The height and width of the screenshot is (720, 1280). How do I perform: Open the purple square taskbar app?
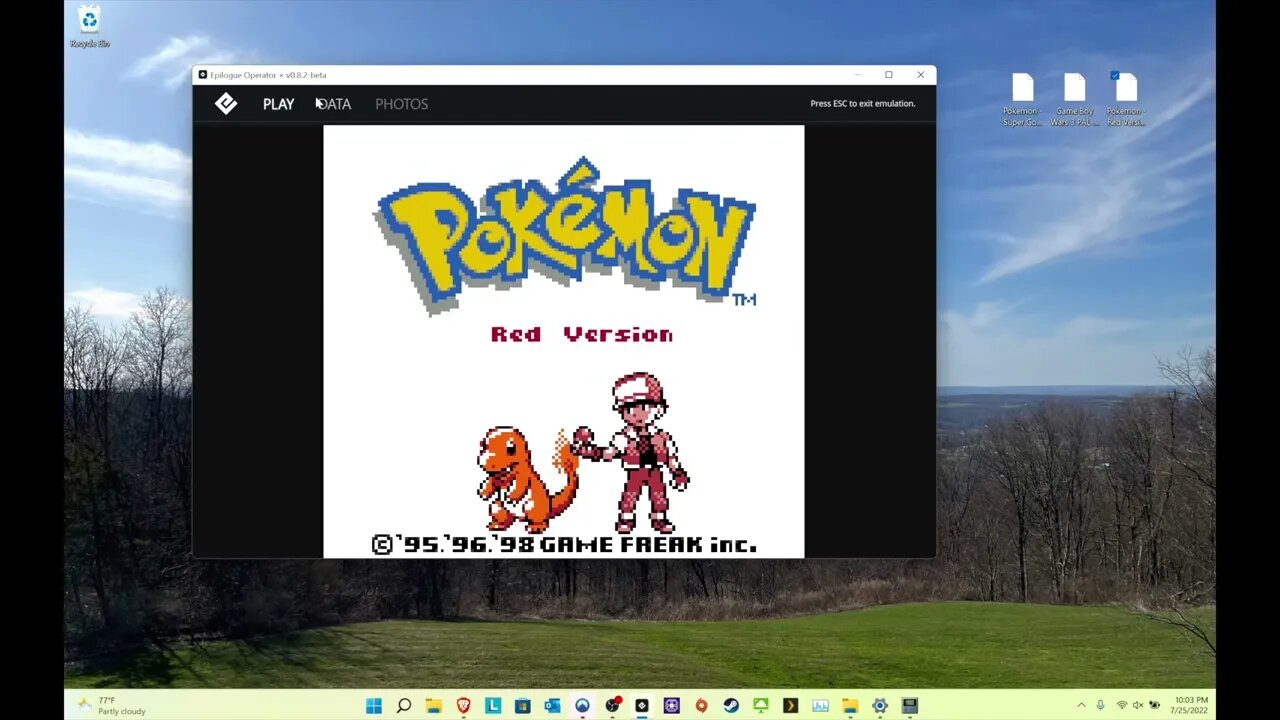coord(671,706)
